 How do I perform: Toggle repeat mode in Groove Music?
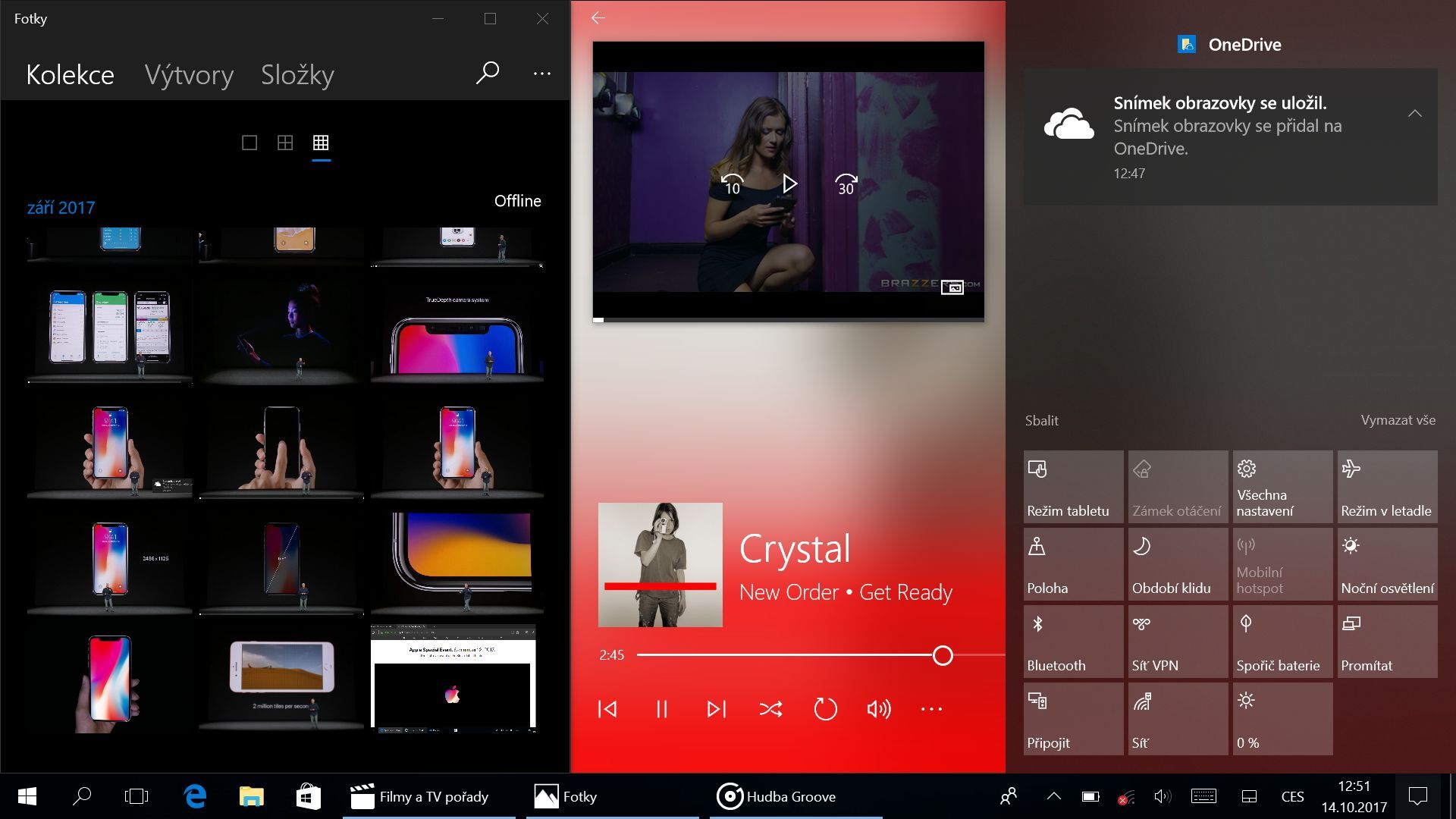[825, 709]
